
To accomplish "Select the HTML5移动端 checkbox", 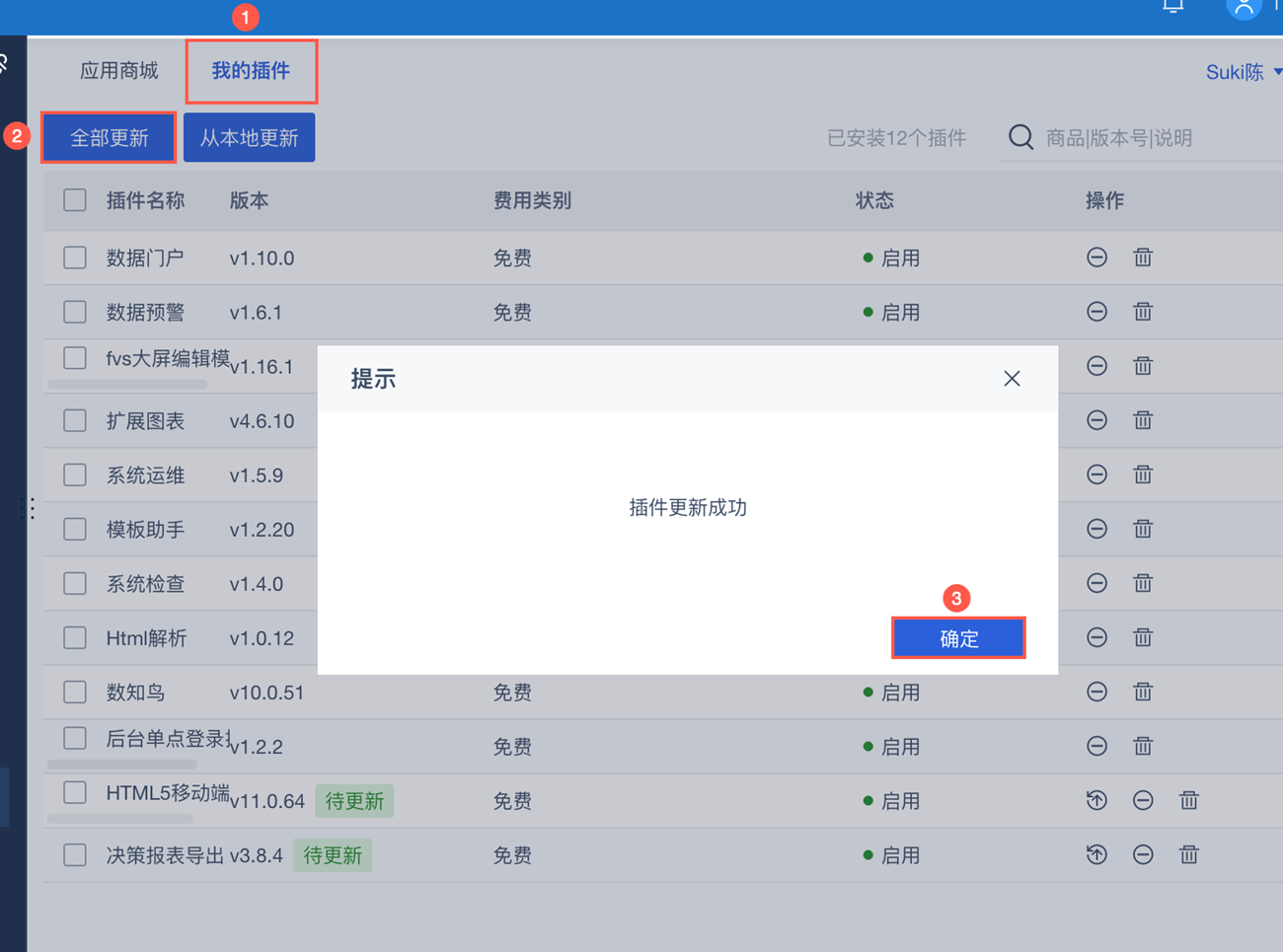I will [x=75, y=792].
